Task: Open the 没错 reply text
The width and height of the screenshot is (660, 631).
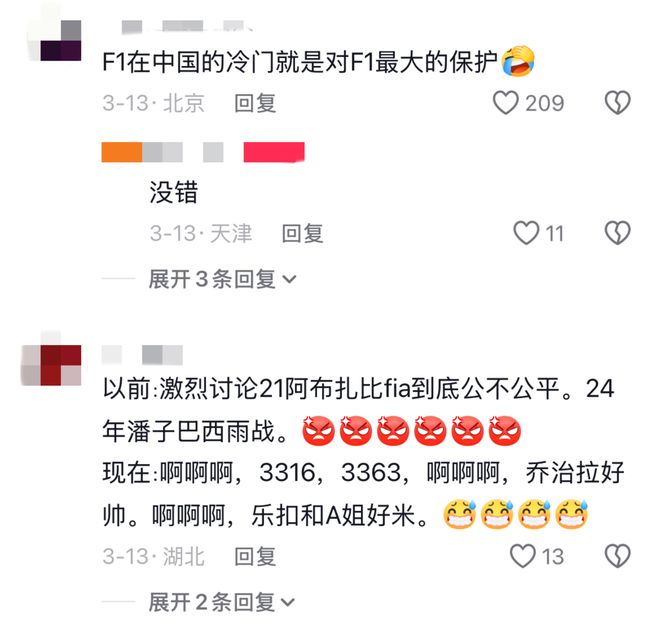Action: coord(173,192)
